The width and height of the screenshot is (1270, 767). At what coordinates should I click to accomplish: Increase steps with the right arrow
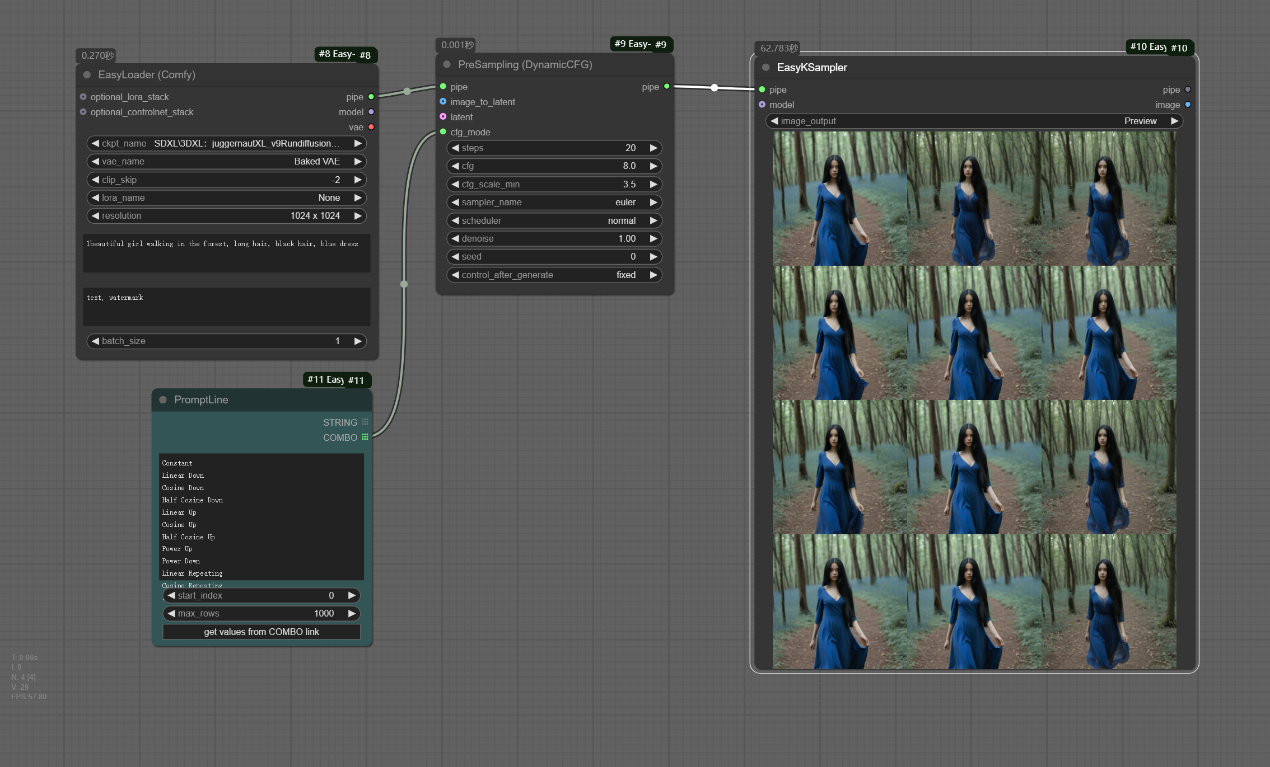point(653,148)
